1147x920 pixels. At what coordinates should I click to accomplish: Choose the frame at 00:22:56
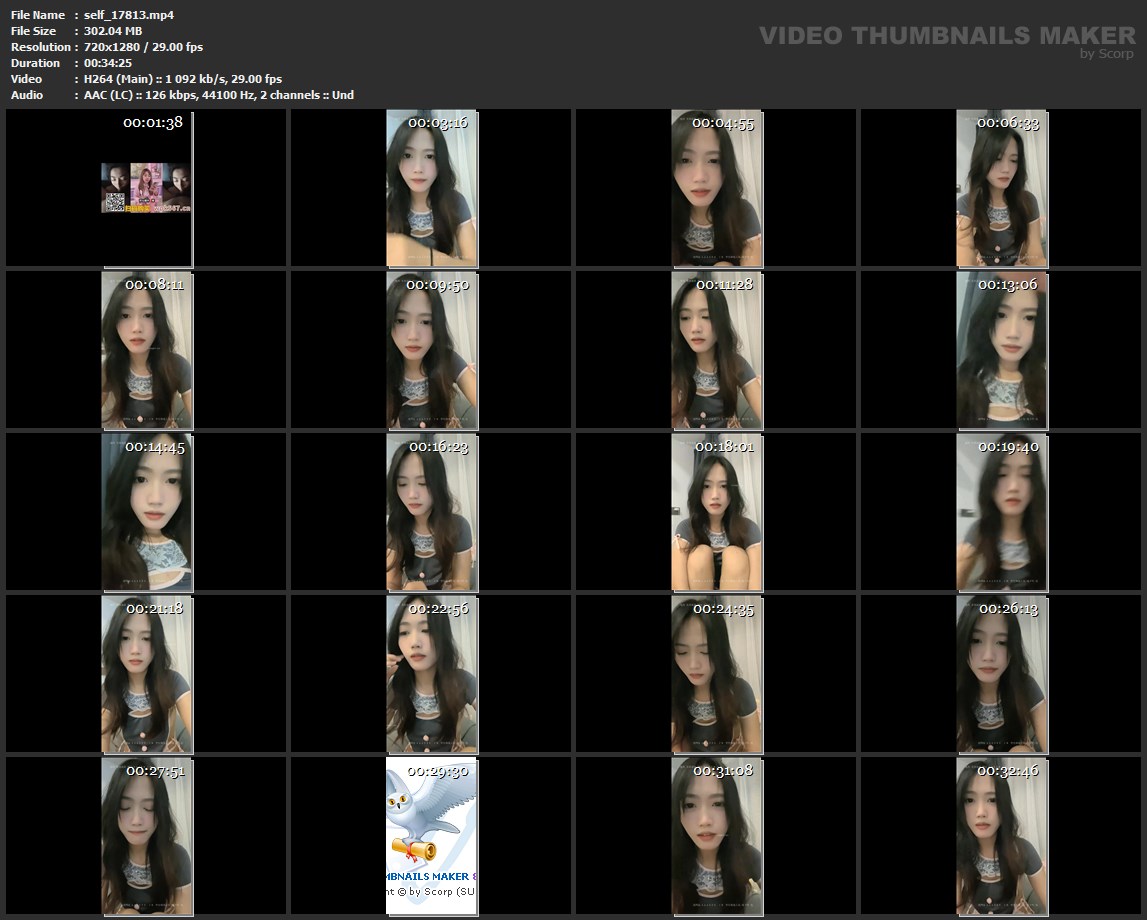pyautogui.click(x=431, y=674)
